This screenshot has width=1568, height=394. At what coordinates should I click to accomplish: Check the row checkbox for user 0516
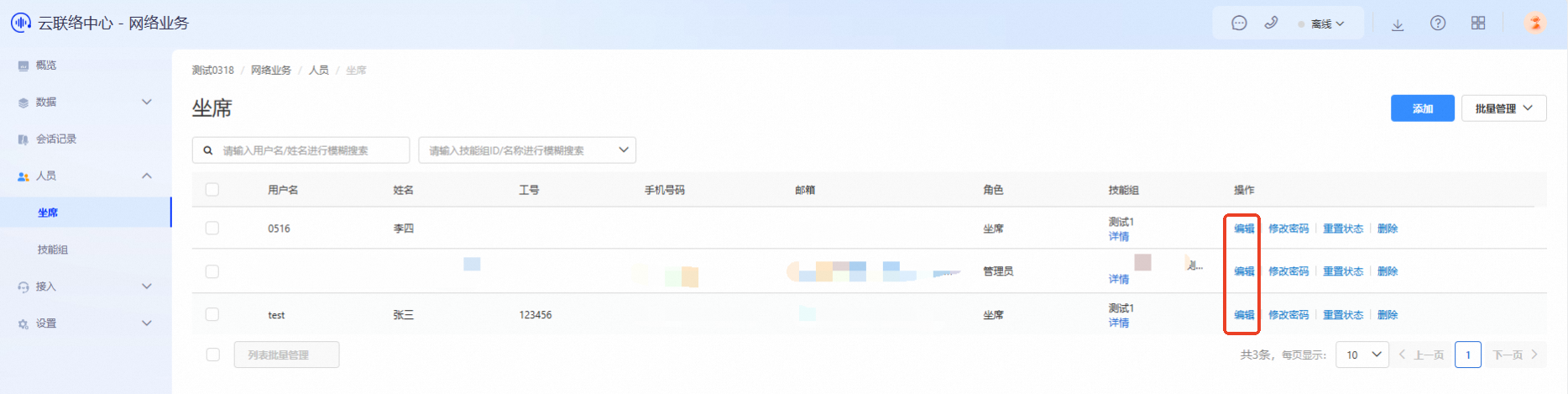[x=212, y=229]
